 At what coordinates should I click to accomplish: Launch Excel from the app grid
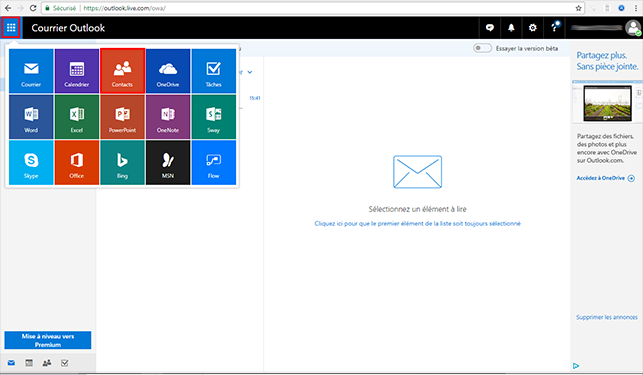tap(77, 117)
